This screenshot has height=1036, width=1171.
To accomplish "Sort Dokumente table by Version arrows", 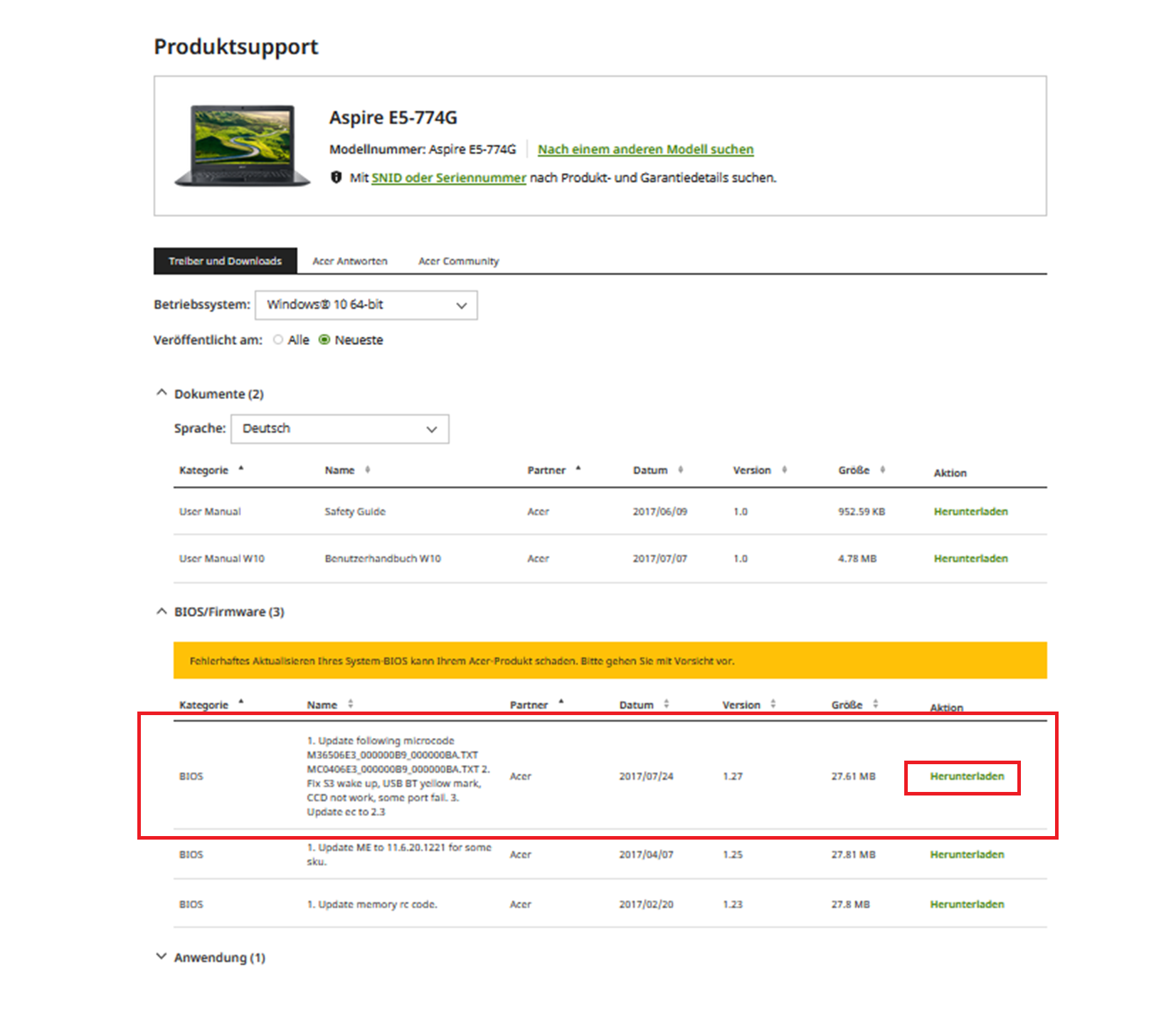I will (x=785, y=470).
